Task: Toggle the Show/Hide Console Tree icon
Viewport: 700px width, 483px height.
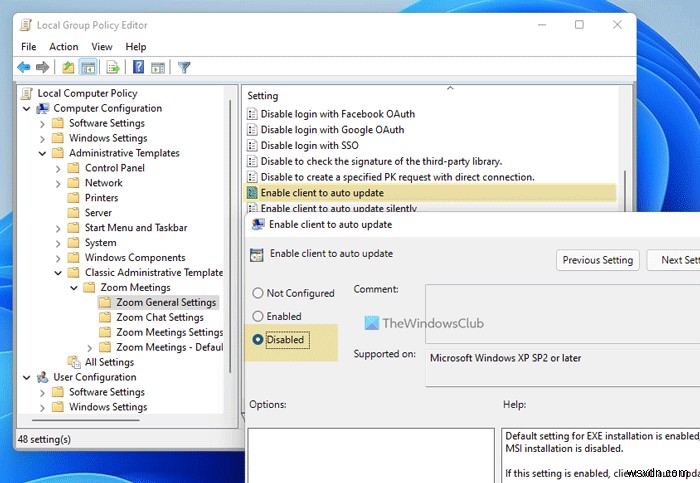Action: (88, 67)
